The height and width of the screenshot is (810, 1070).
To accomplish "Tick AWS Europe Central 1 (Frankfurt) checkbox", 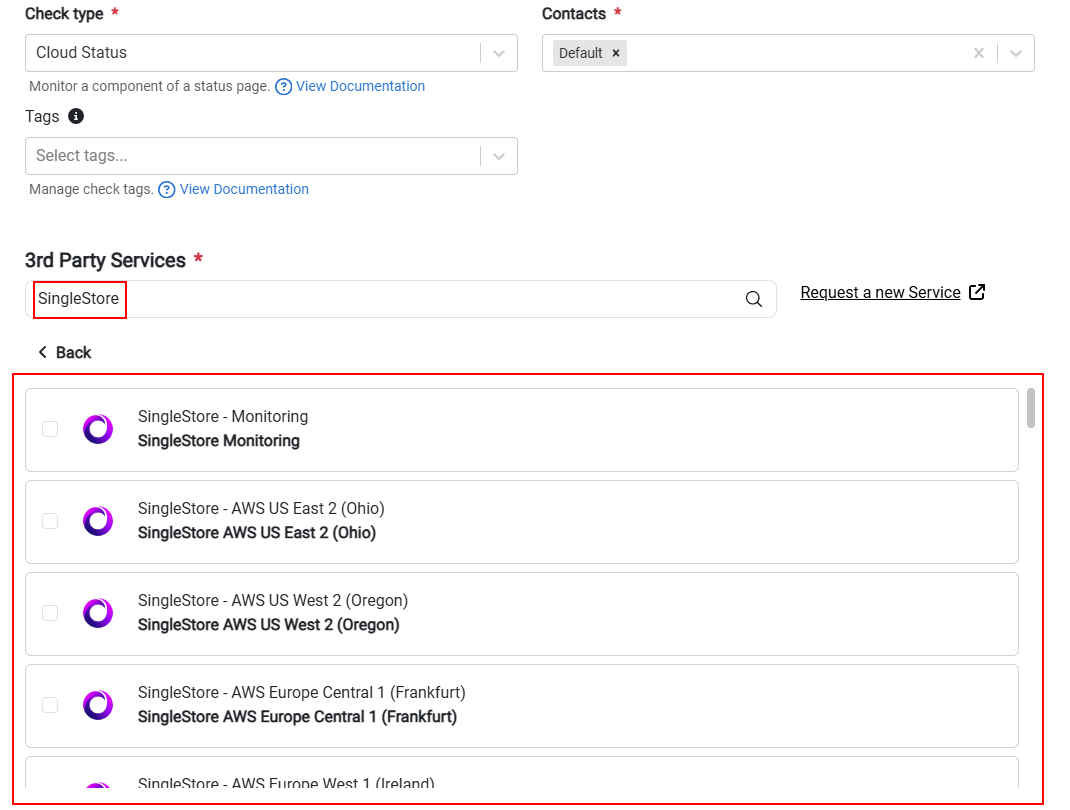I will point(50,705).
